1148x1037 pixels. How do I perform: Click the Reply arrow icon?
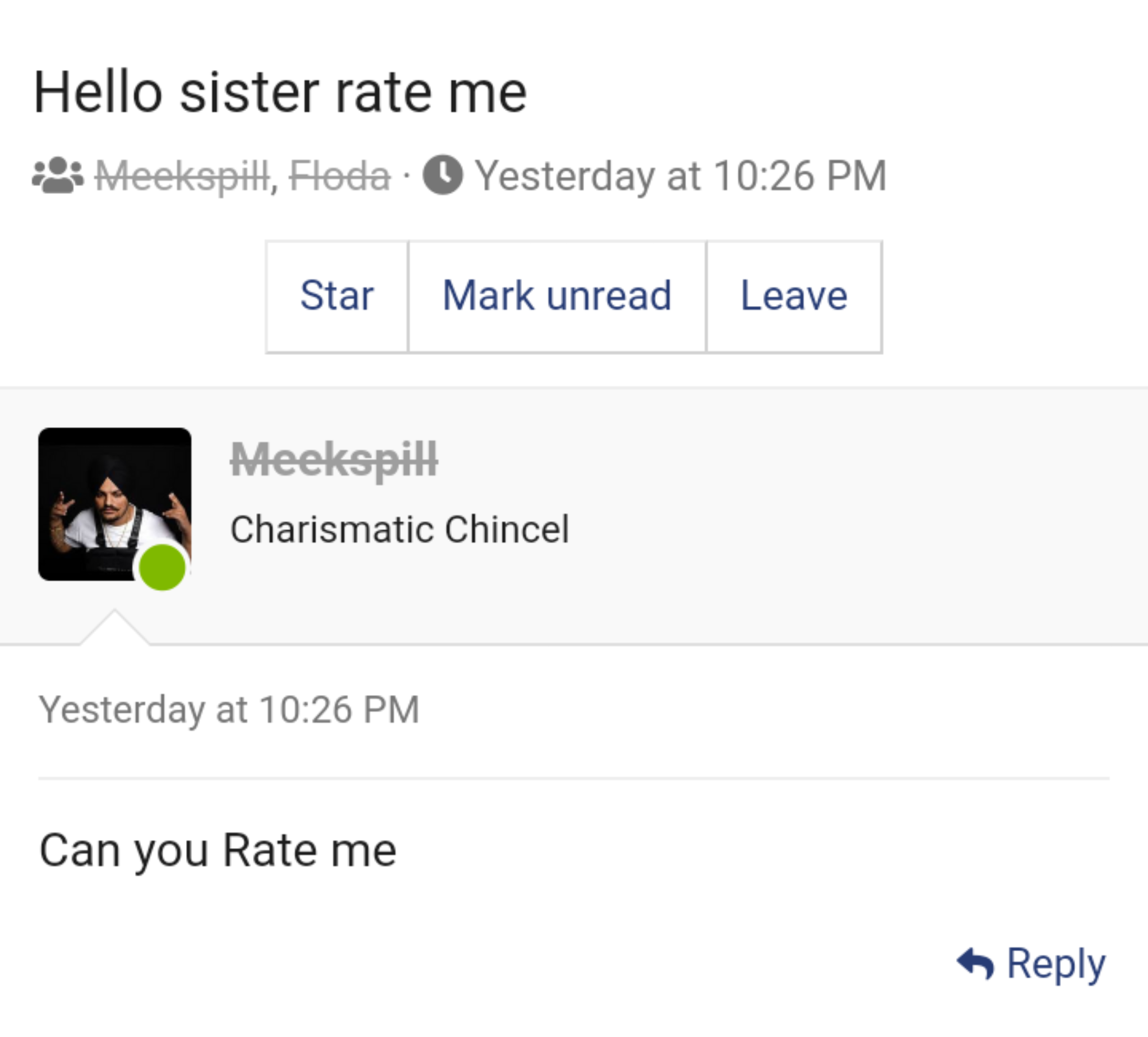click(975, 964)
